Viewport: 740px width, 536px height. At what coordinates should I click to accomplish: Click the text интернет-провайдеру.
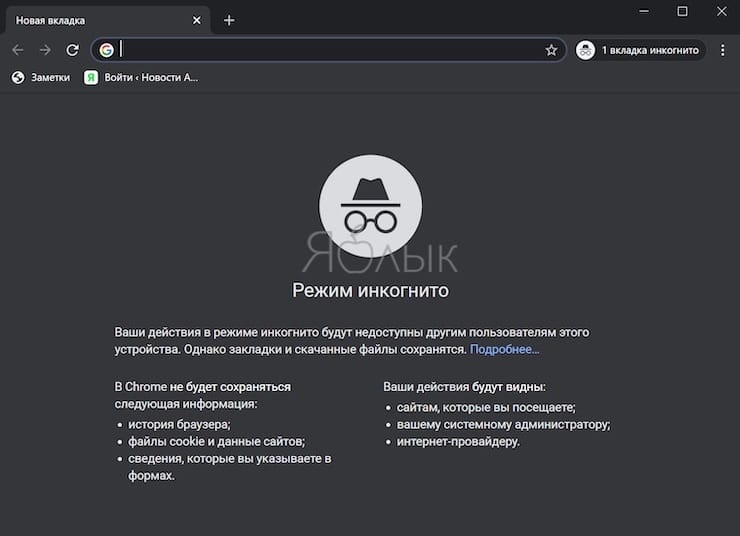(458, 442)
